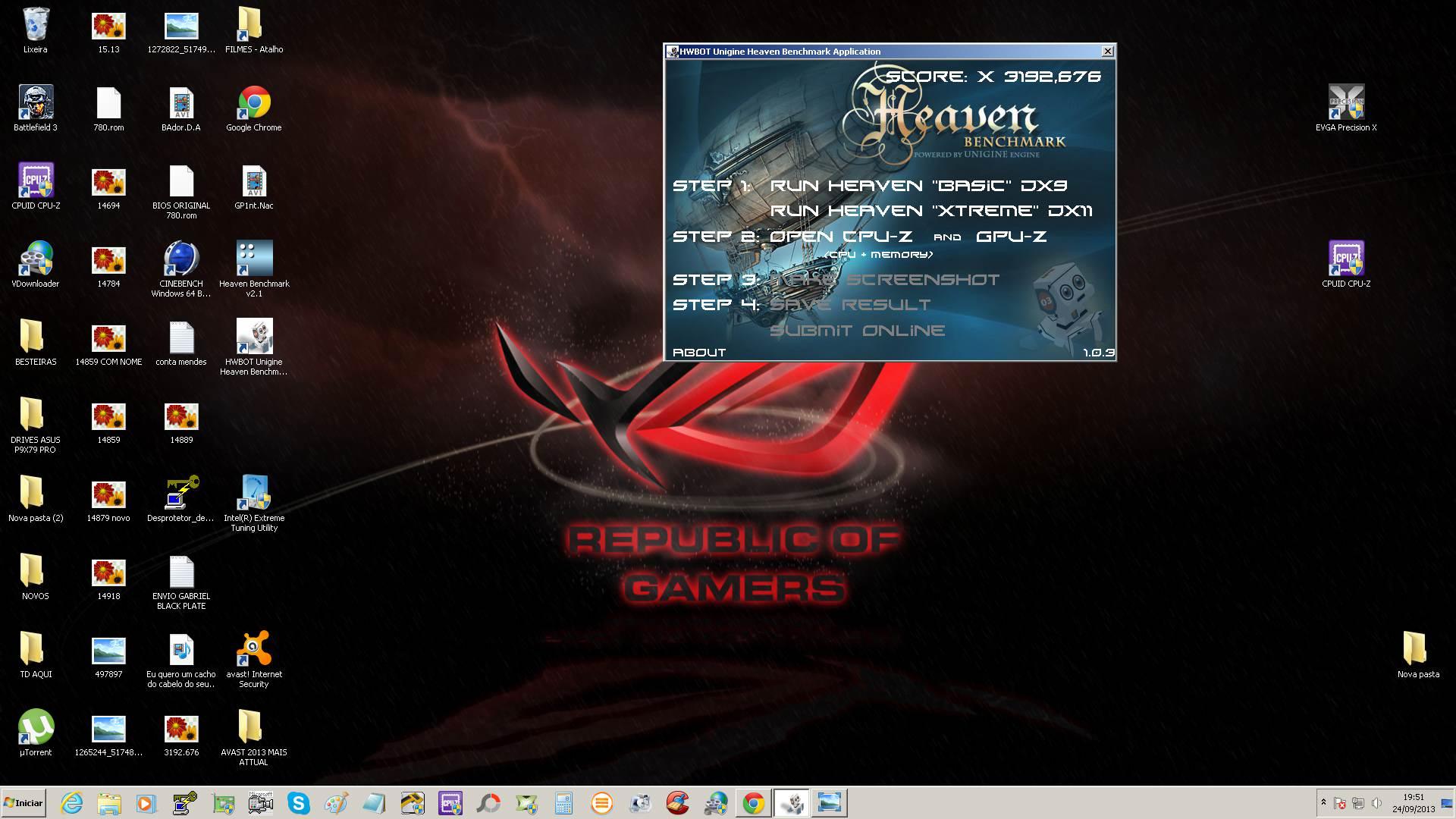Open Paint from the taskbar
This screenshot has height=819, width=1456.
pyautogui.click(x=337, y=803)
